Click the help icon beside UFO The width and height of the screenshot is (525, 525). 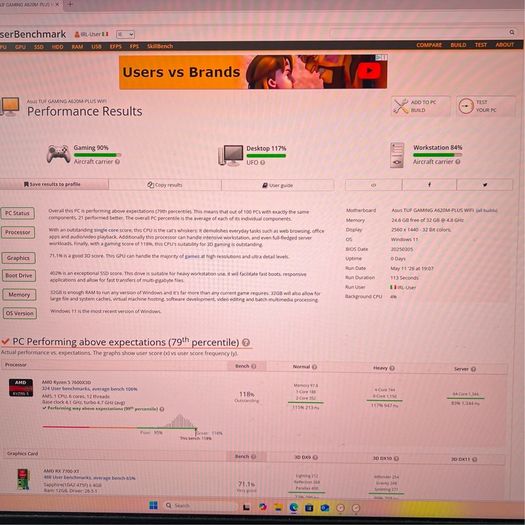coord(262,162)
